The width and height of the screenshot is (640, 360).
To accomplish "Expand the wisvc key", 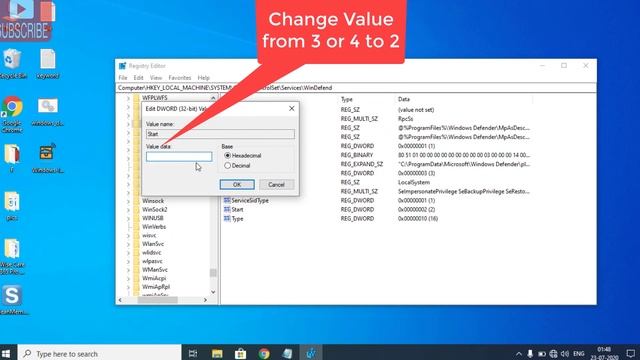I will [x=128, y=235].
